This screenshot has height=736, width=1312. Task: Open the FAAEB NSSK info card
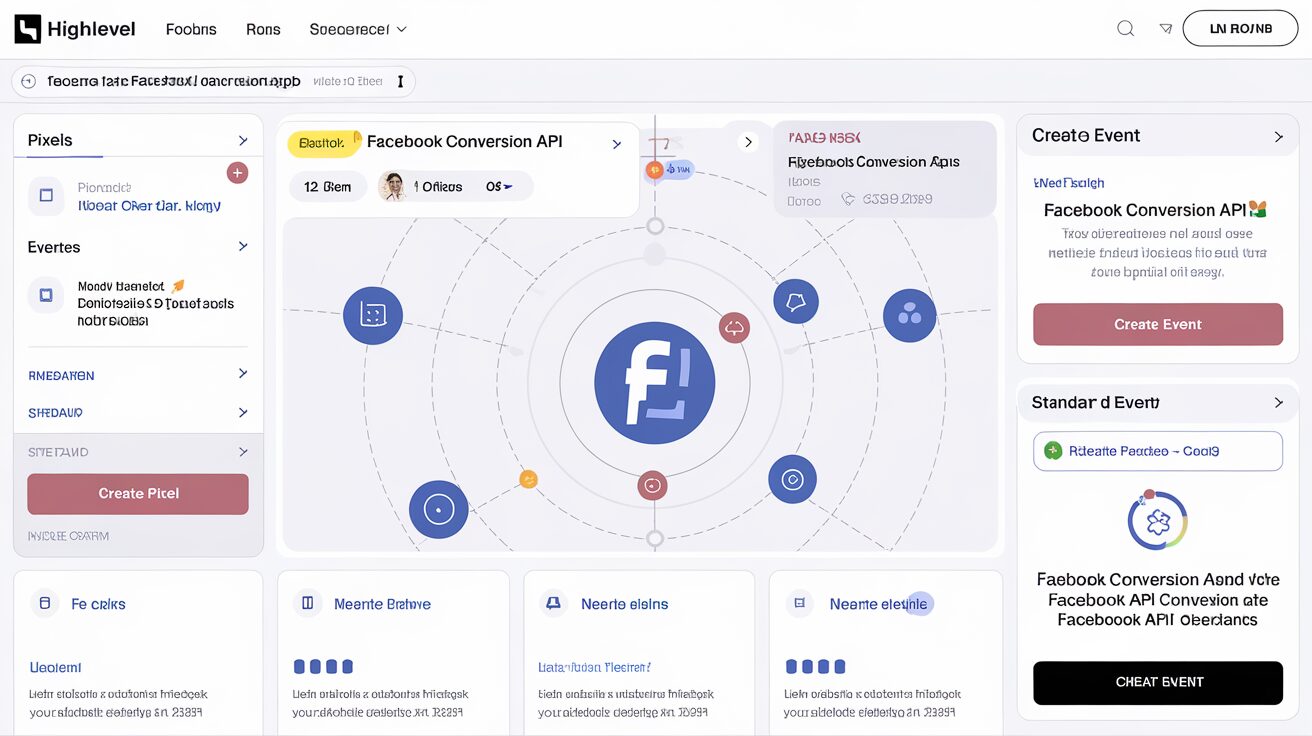(x=884, y=168)
